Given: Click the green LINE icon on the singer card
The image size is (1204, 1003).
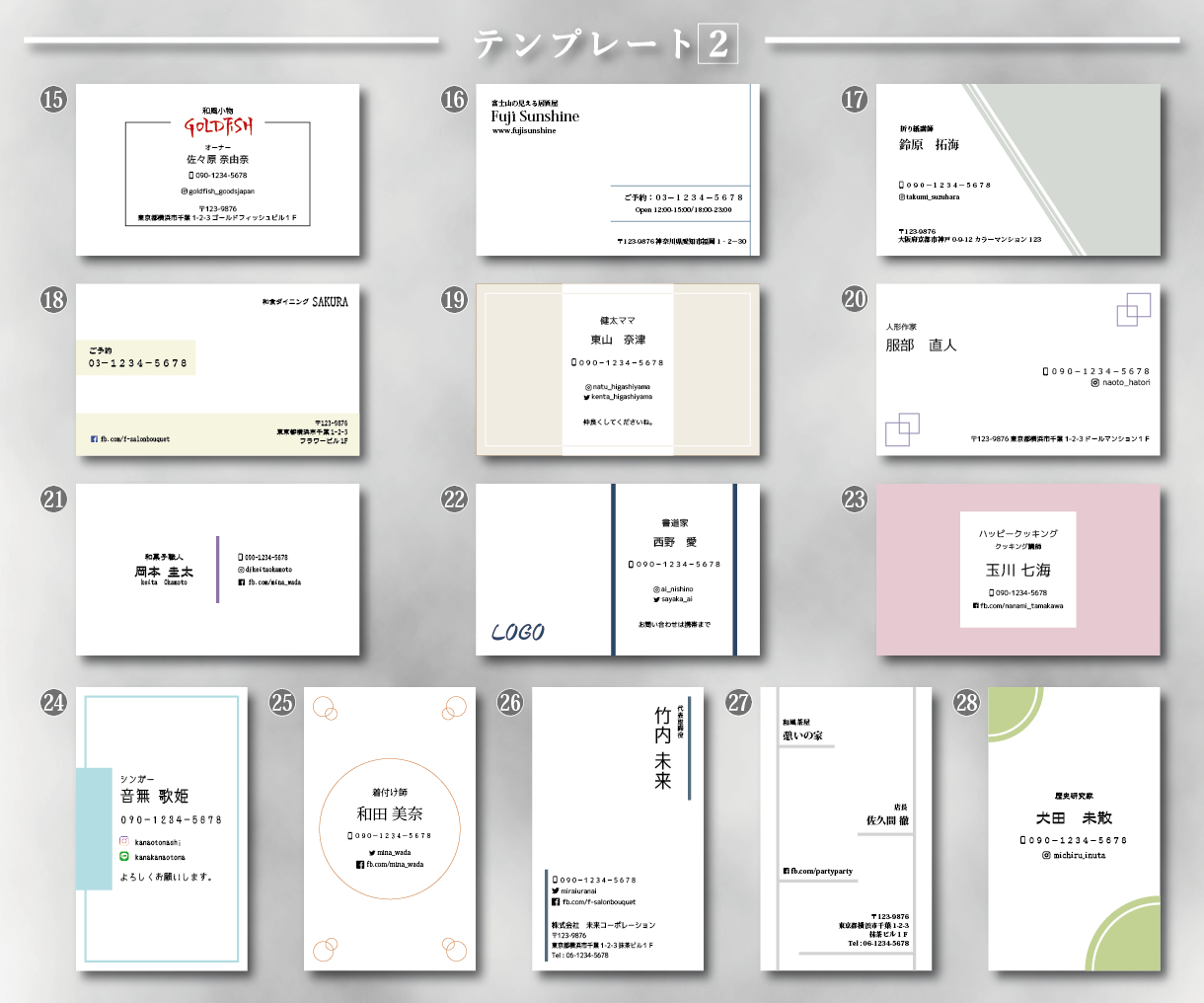Looking at the screenshot, I should [x=124, y=857].
